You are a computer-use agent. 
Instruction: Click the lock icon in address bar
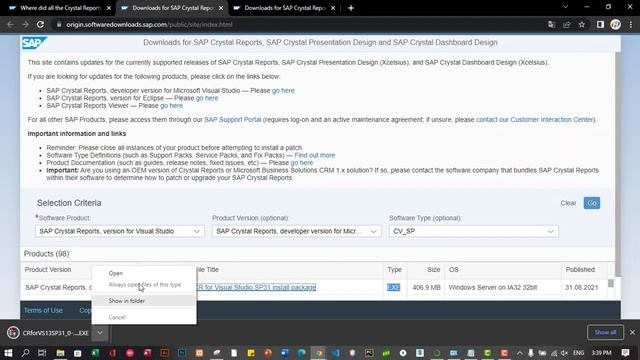(x=59, y=24)
